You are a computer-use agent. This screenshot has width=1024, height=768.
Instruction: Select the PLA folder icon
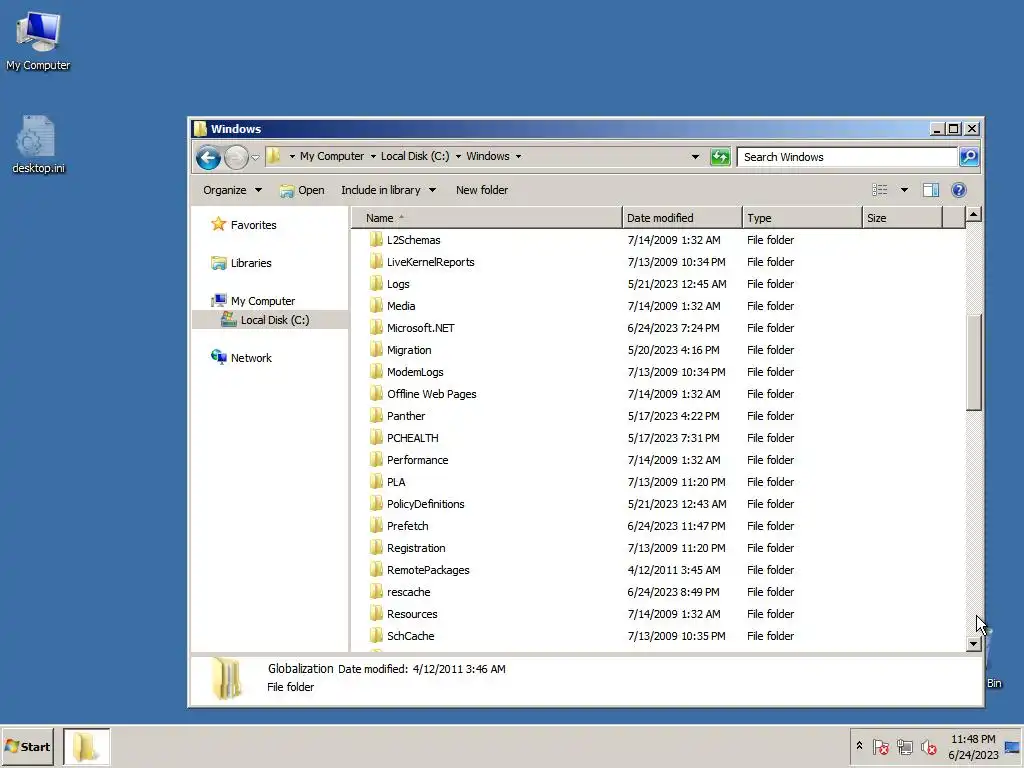click(376, 482)
